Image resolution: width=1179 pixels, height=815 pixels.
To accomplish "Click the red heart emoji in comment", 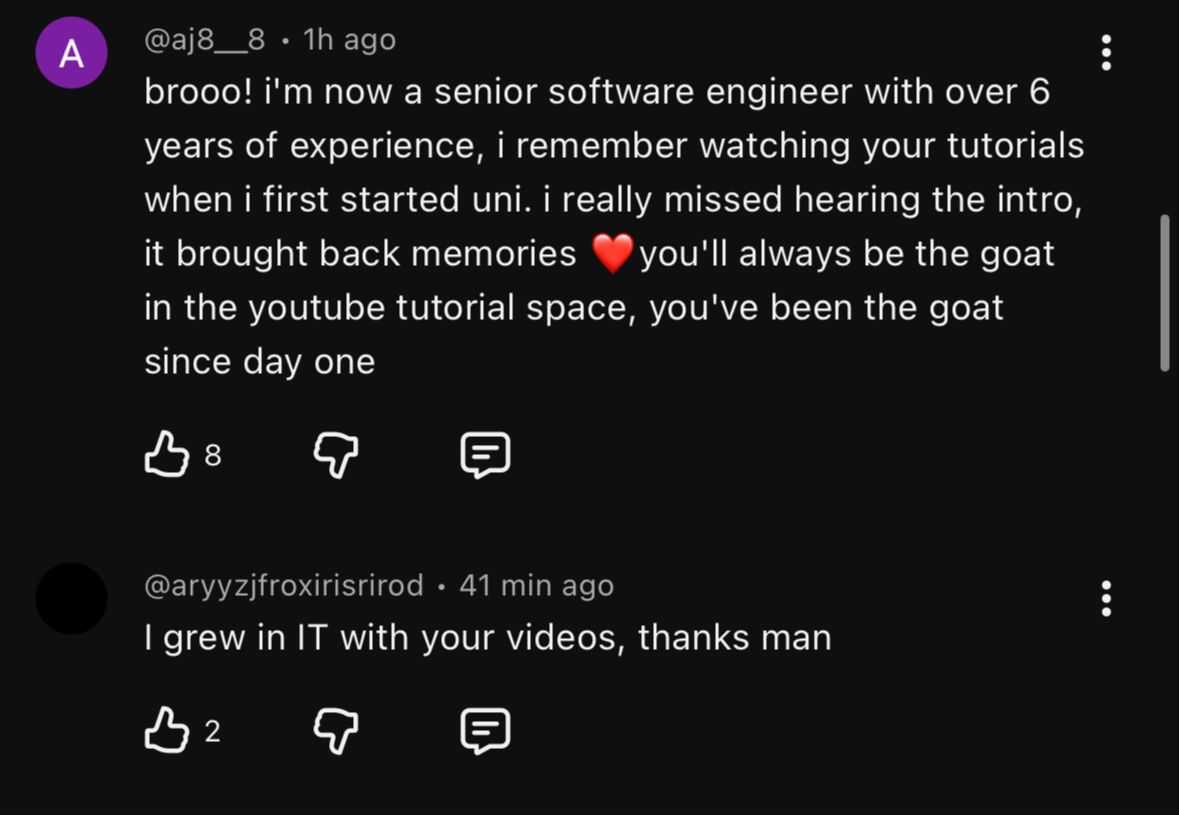I will pyautogui.click(x=612, y=254).
